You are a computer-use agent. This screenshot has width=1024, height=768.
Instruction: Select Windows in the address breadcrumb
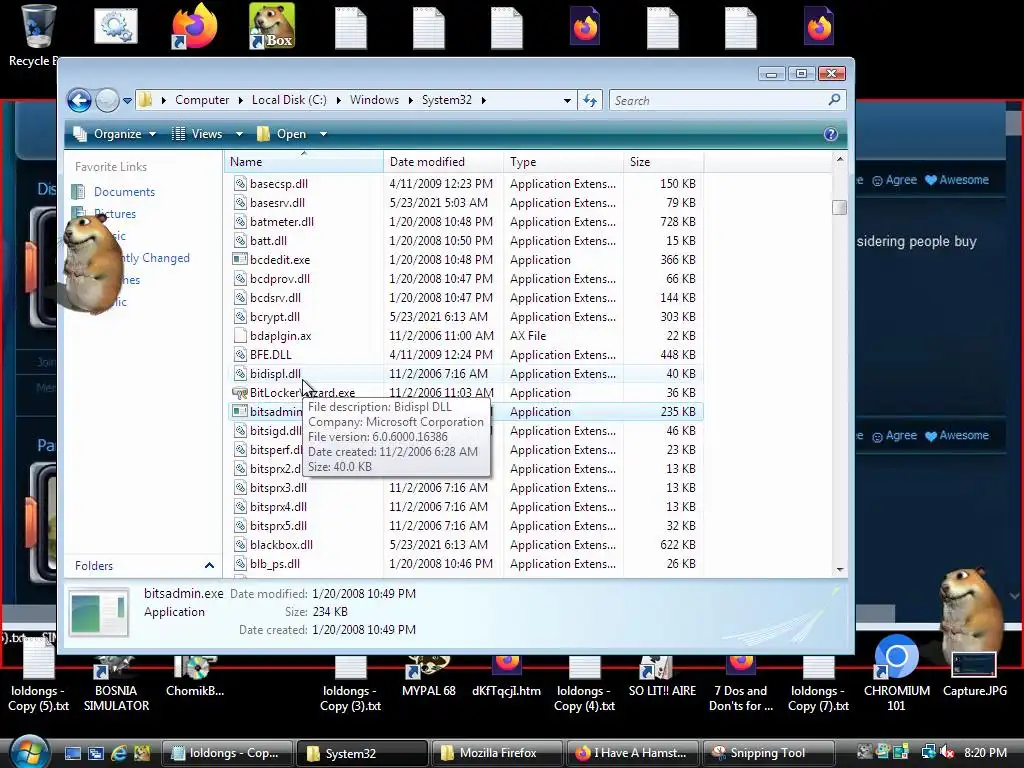[x=374, y=100]
